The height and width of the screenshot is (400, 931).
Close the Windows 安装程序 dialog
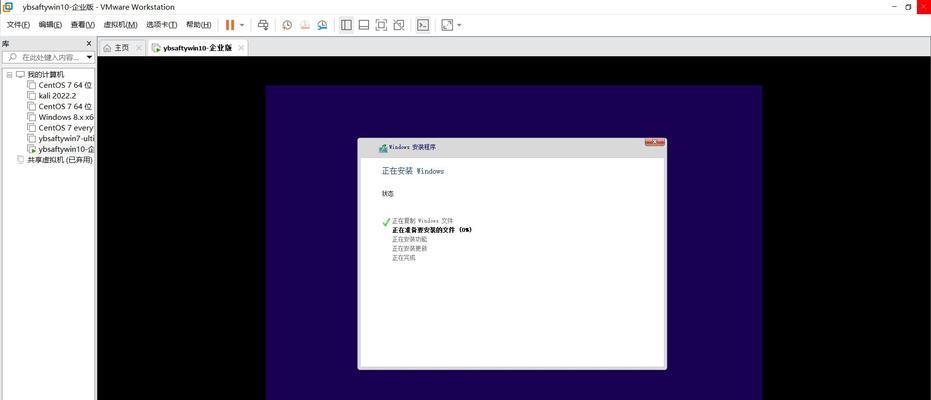[654, 142]
